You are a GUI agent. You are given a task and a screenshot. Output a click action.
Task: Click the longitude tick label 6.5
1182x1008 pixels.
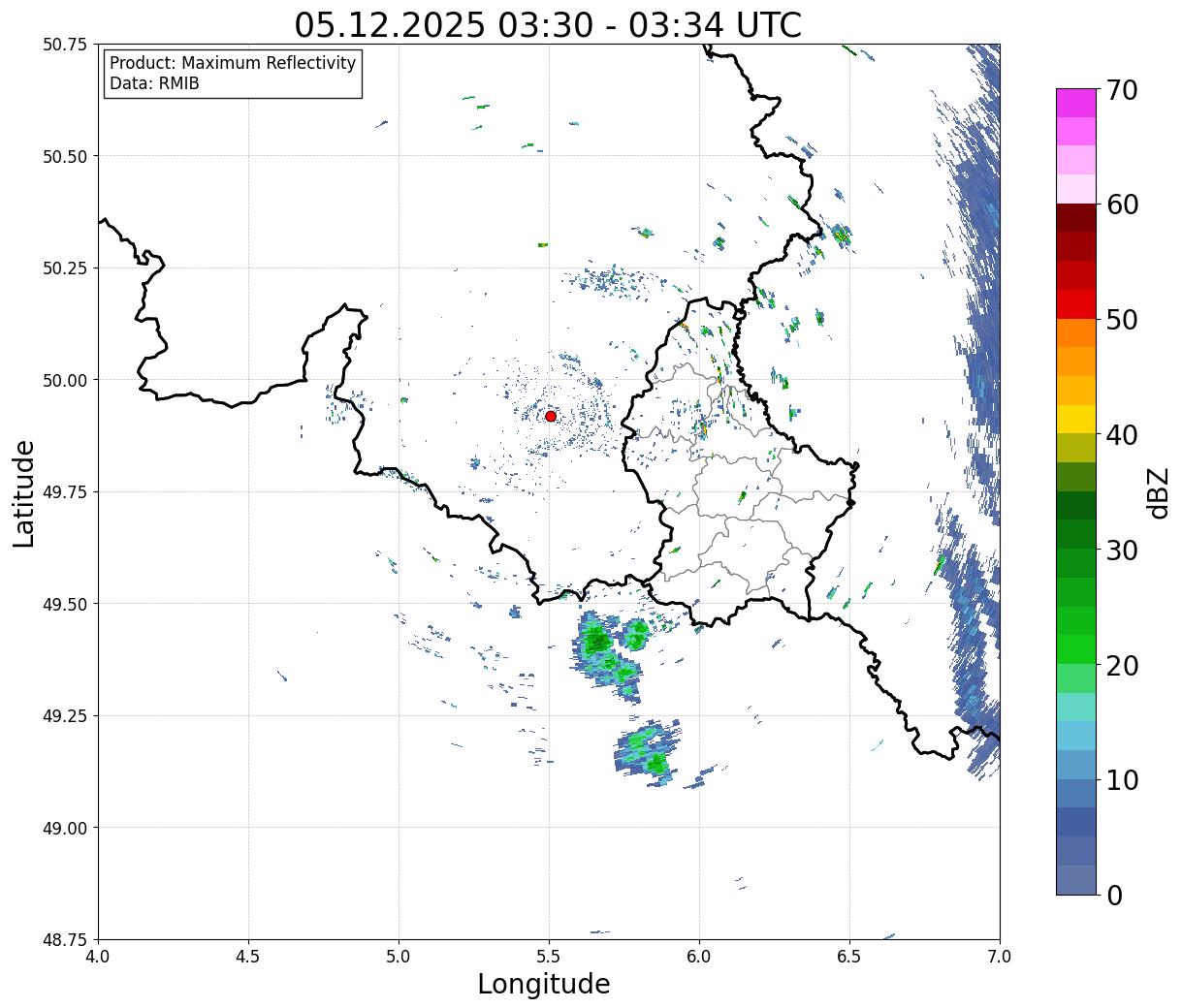pos(849,957)
